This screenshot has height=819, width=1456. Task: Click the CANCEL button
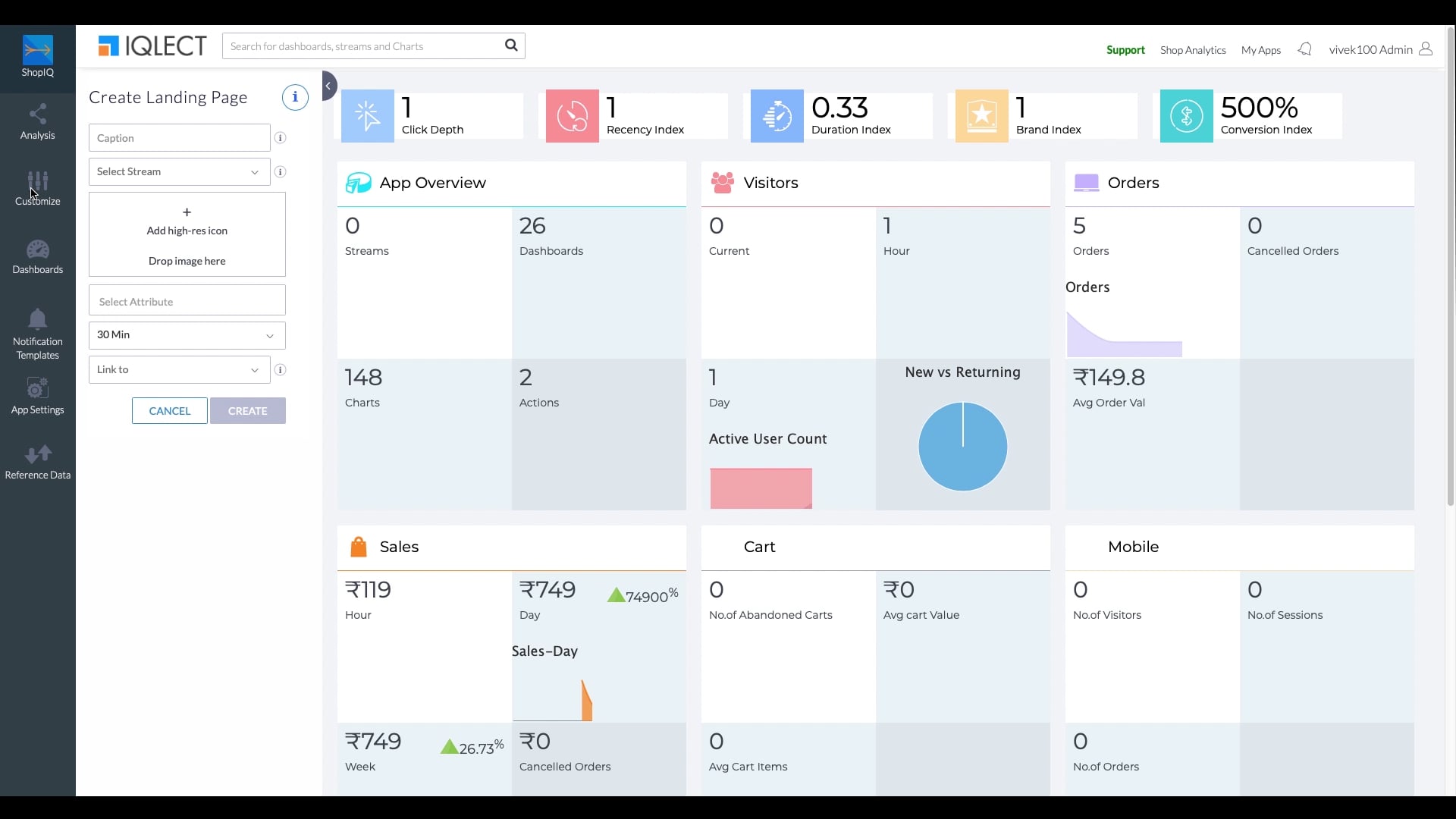tap(170, 411)
